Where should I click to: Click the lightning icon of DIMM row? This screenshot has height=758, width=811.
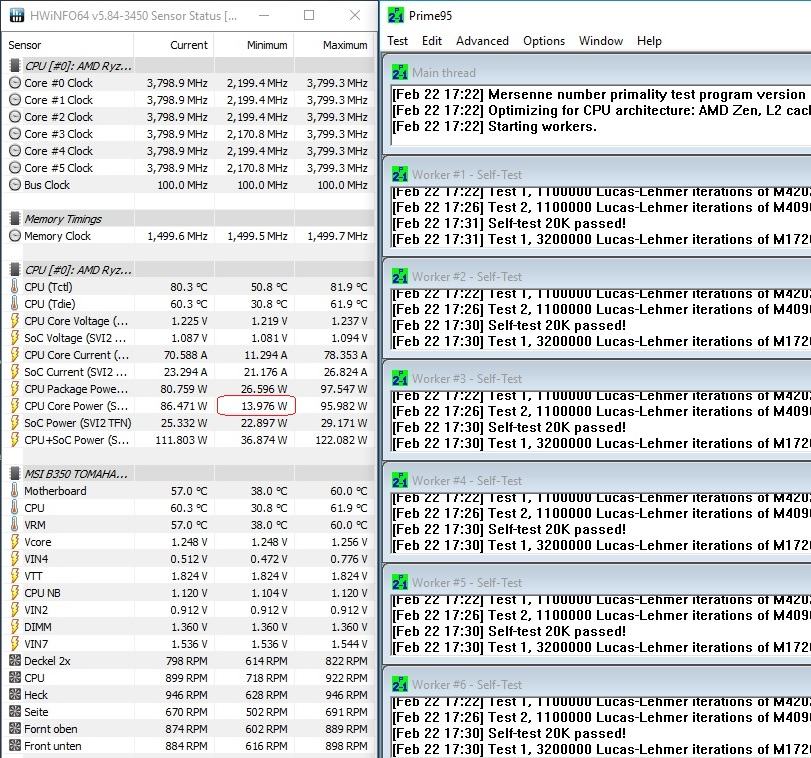(x=14, y=627)
